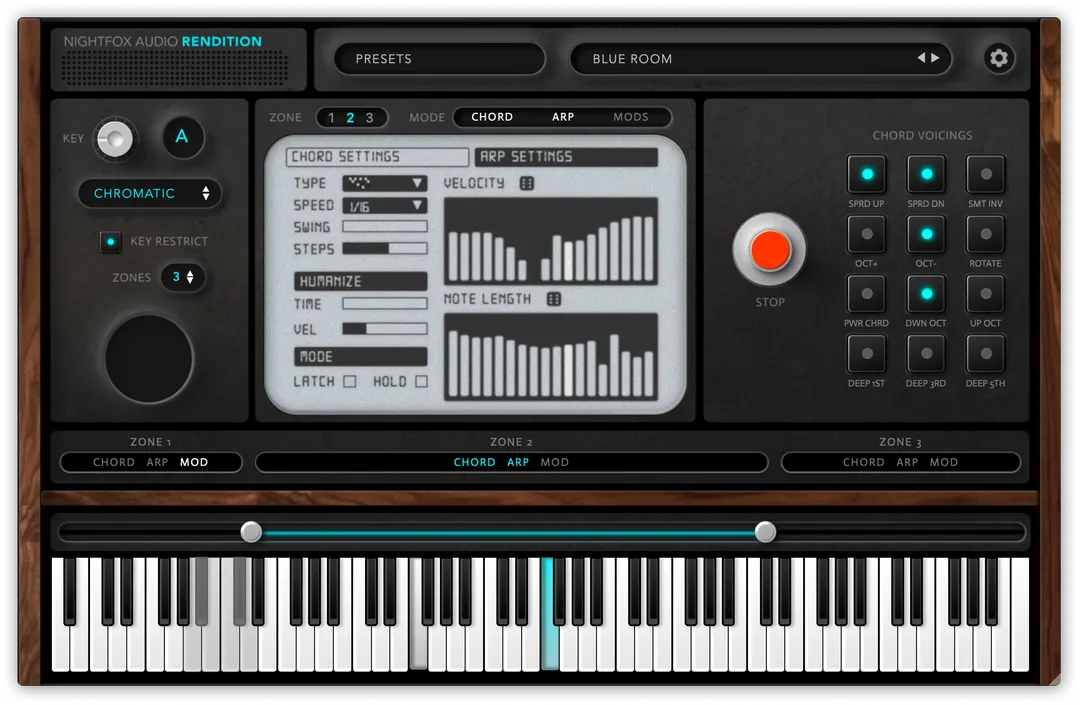Click the velocity randomize dice icon
Image resolution: width=1080 pixels, height=705 pixels.
[x=527, y=183]
